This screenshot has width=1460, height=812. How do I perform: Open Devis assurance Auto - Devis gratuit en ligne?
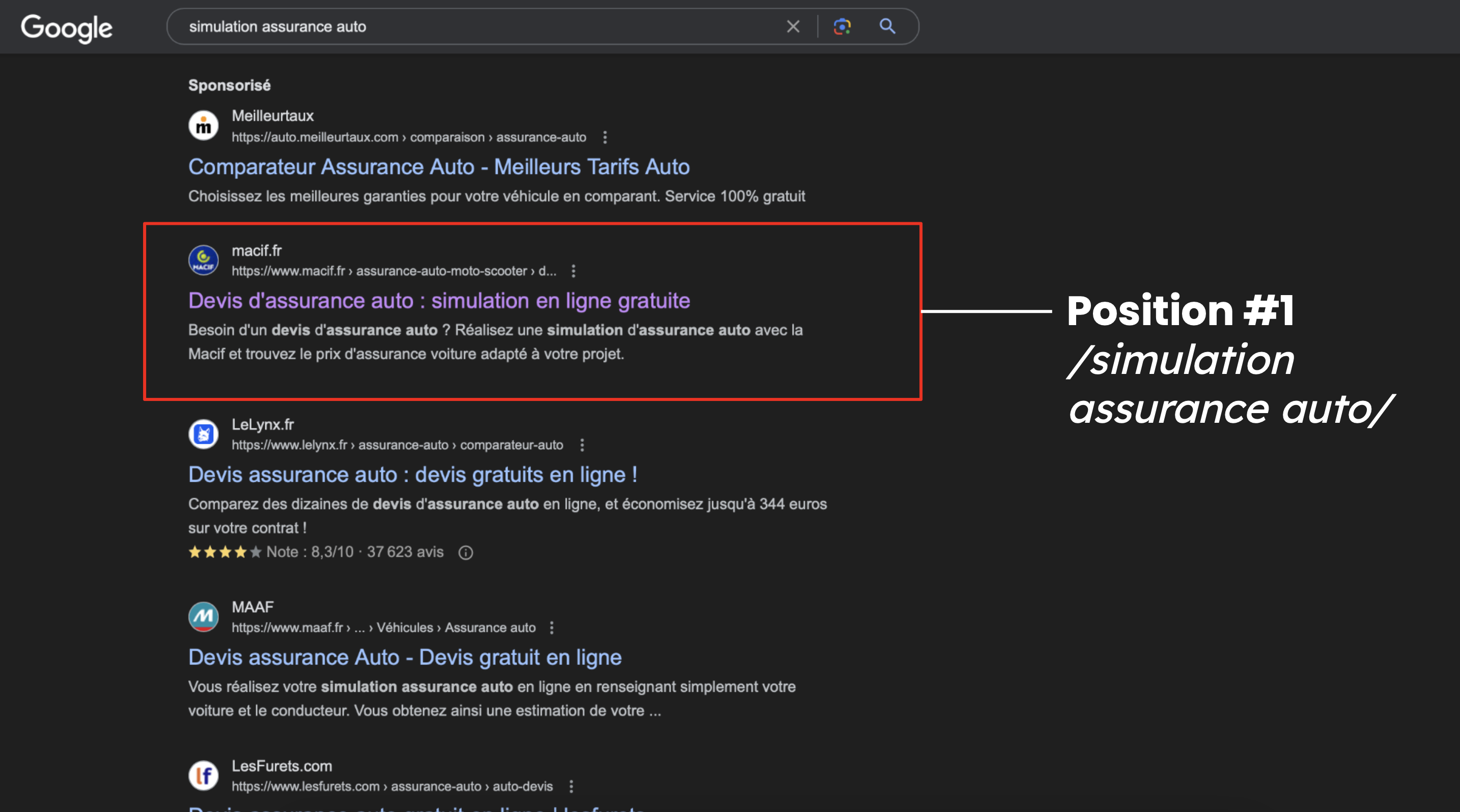[x=405, y=657]
